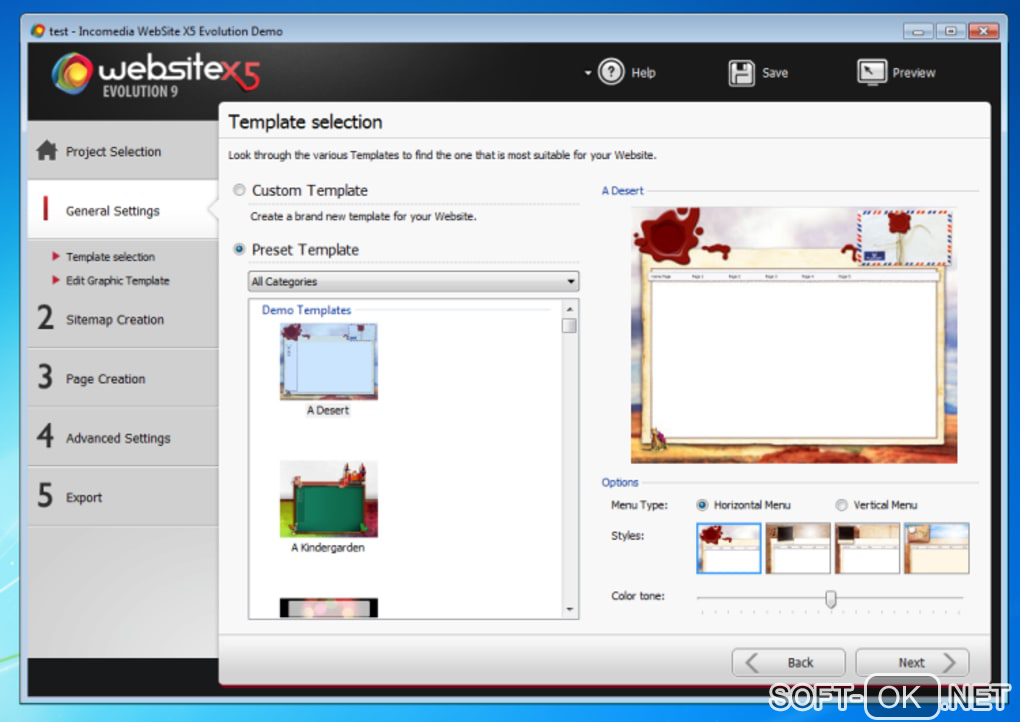Click the large A Desert preview image

(794, 335)
